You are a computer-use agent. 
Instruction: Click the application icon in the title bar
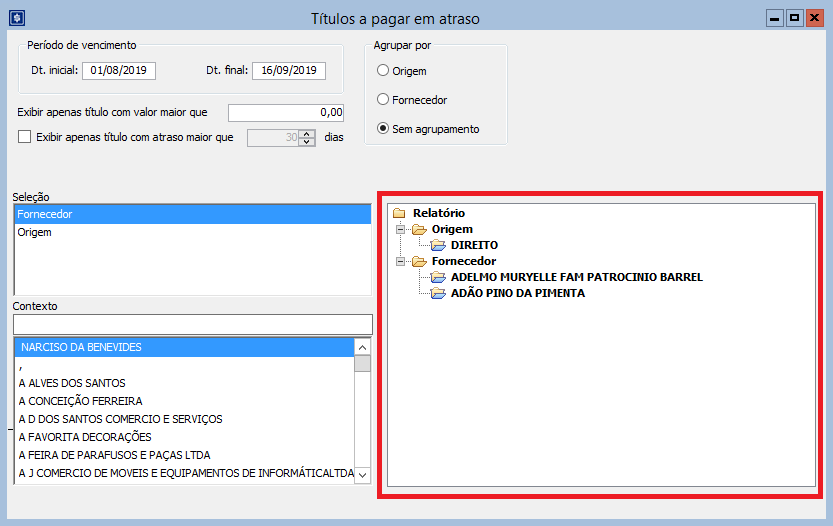(17, 18)
